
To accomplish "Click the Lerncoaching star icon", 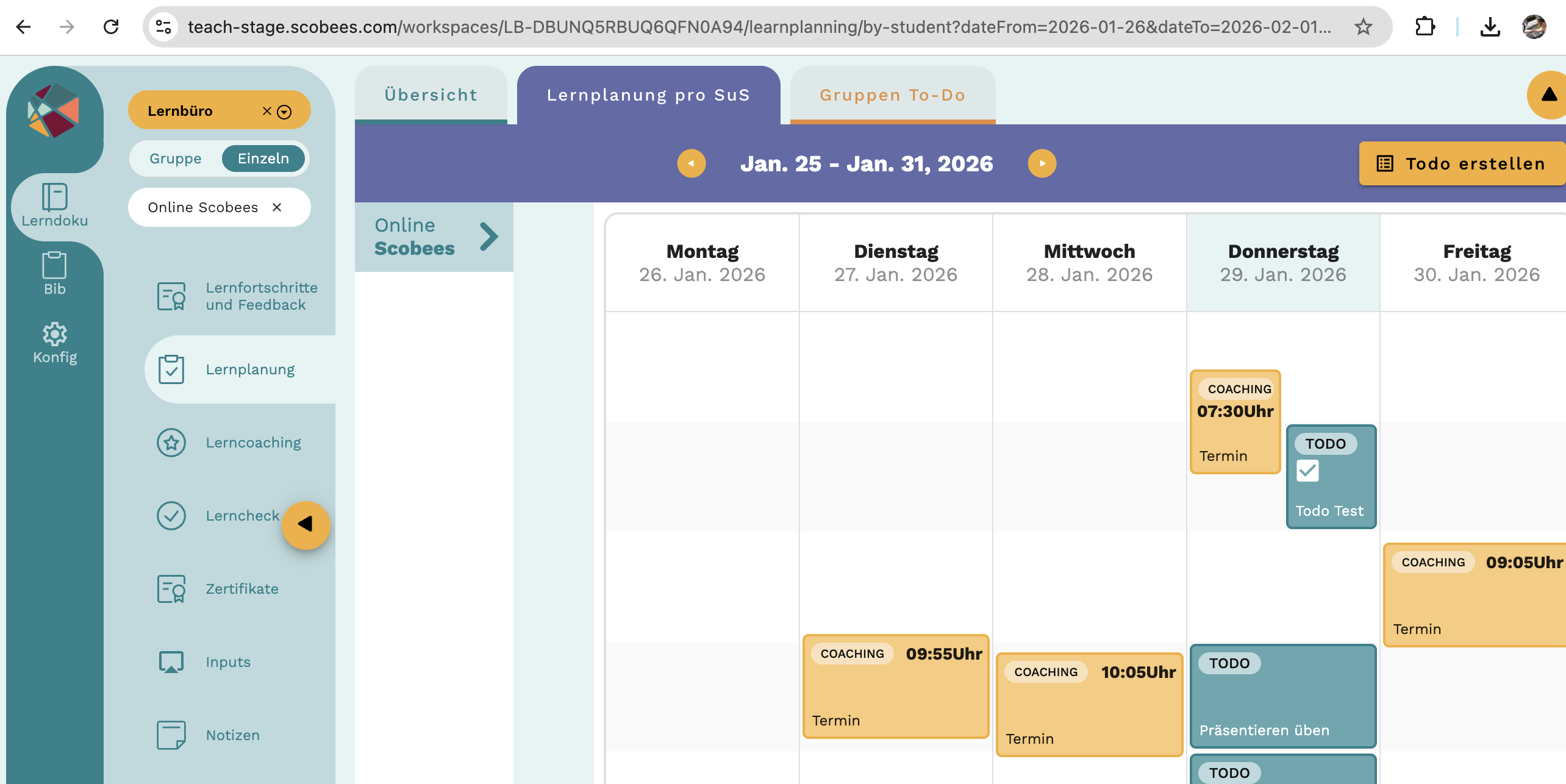I will click(x=171, y=443).
